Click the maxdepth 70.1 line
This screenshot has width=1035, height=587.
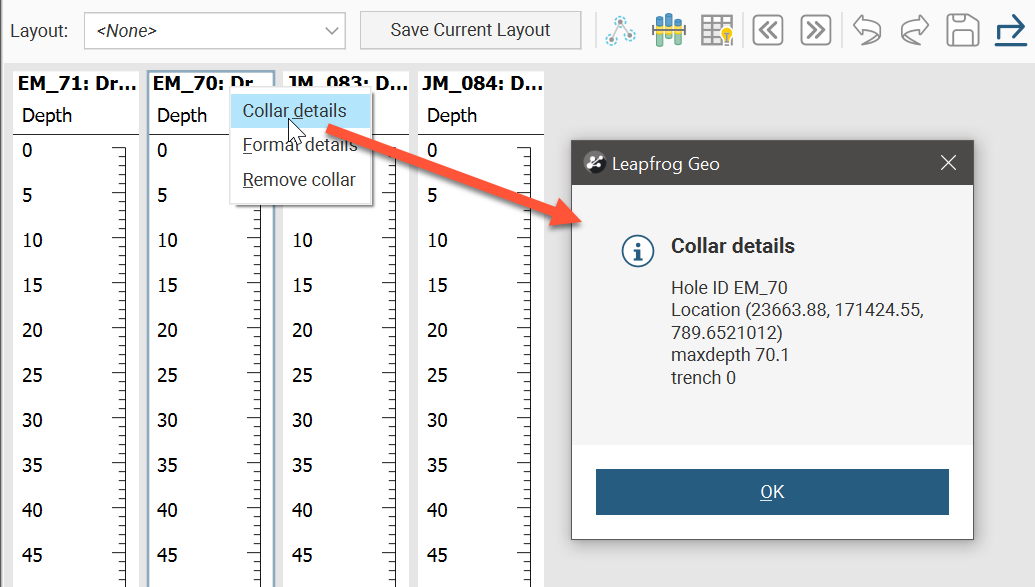click(x=730, y=355)
